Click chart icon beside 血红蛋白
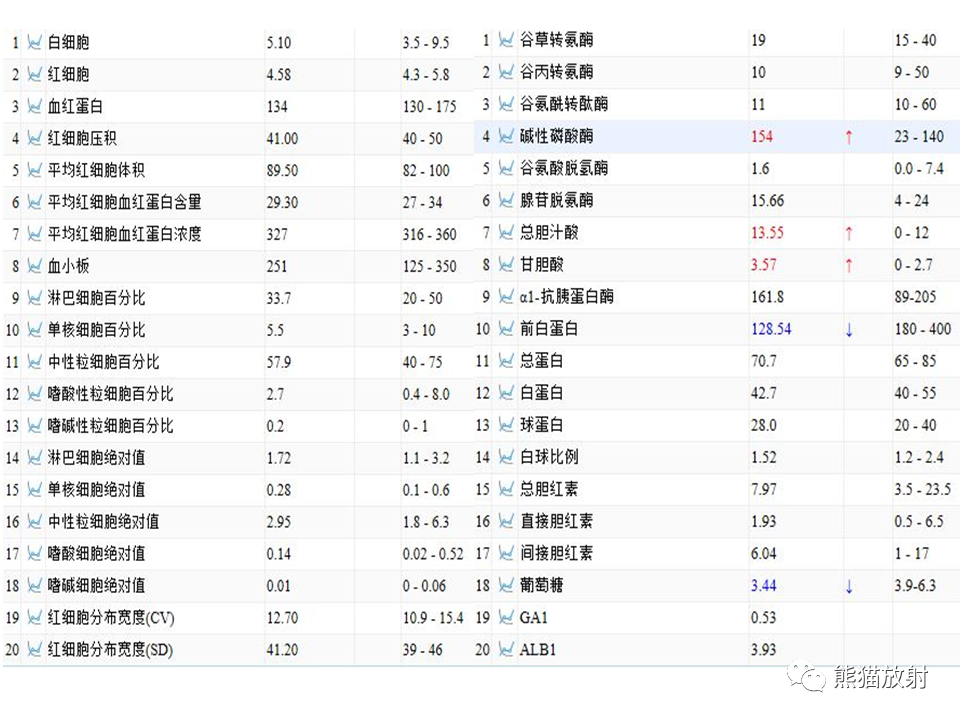This screenshot has width=960, height=720. click(34, 106)
